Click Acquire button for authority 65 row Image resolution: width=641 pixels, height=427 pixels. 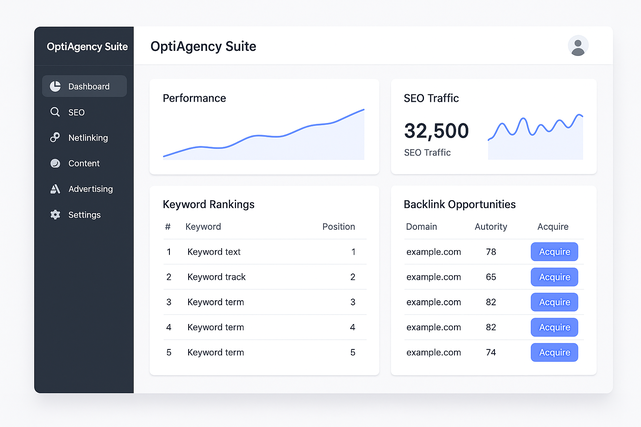554,277
